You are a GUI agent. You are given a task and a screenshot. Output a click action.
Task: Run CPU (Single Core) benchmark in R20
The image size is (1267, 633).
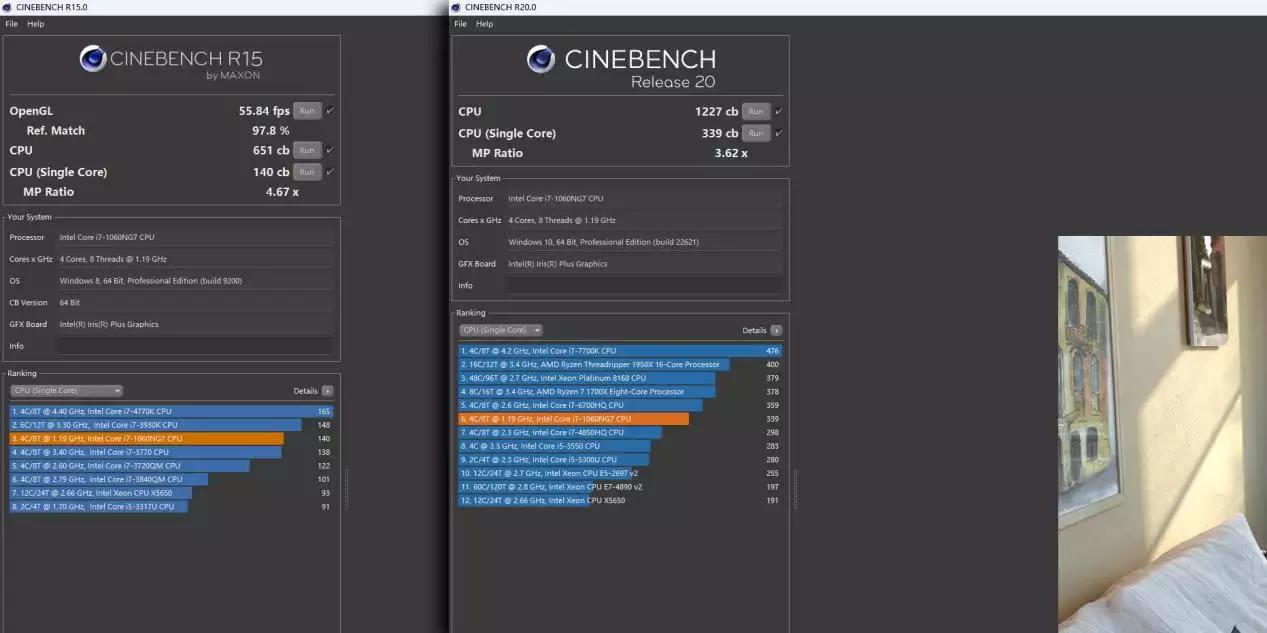pyautogui.click(x=756, y=133)
